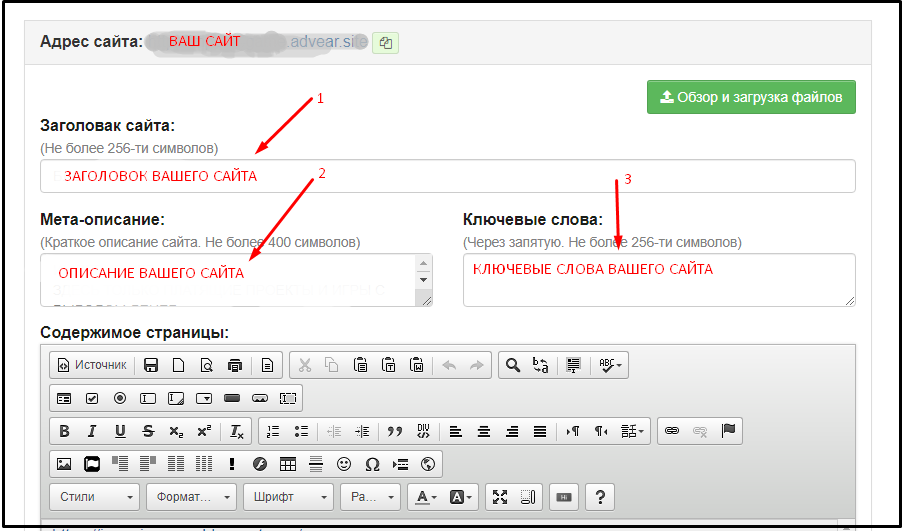Toggle Show Blocks mode
This screenshot has height=531, width=903.
tap(528, 497)
